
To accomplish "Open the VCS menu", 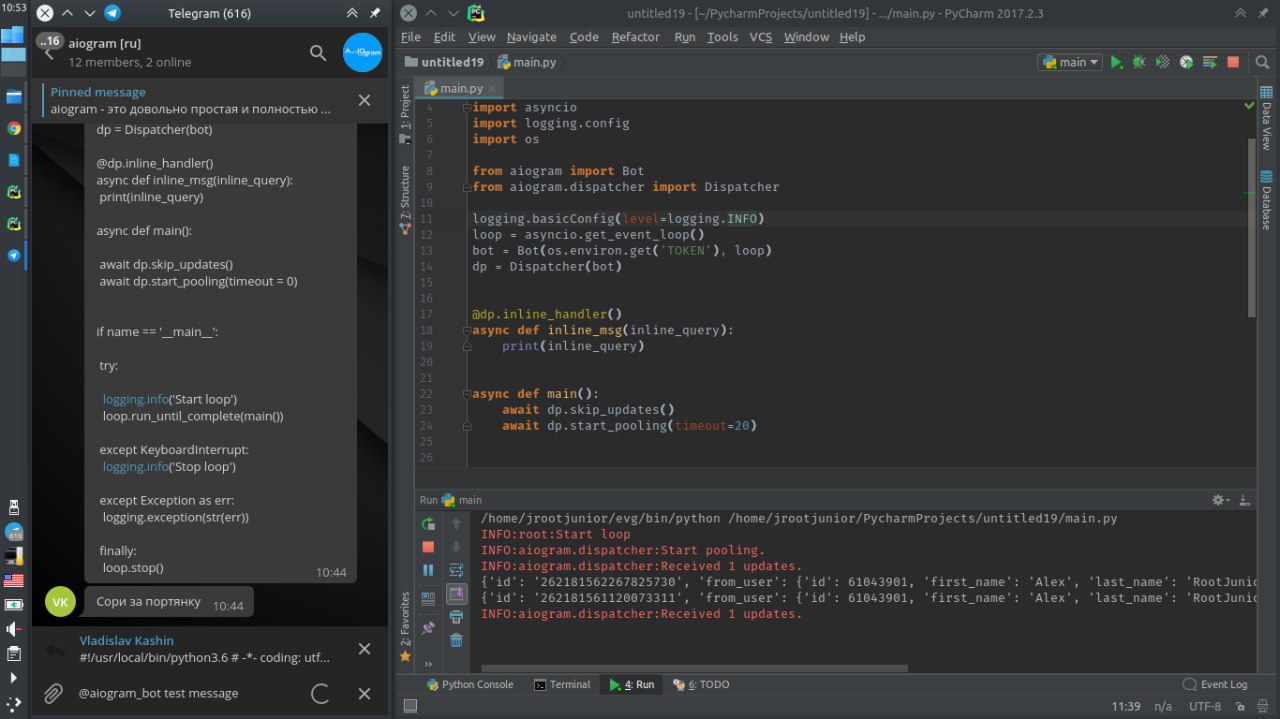I will [761, 37].
